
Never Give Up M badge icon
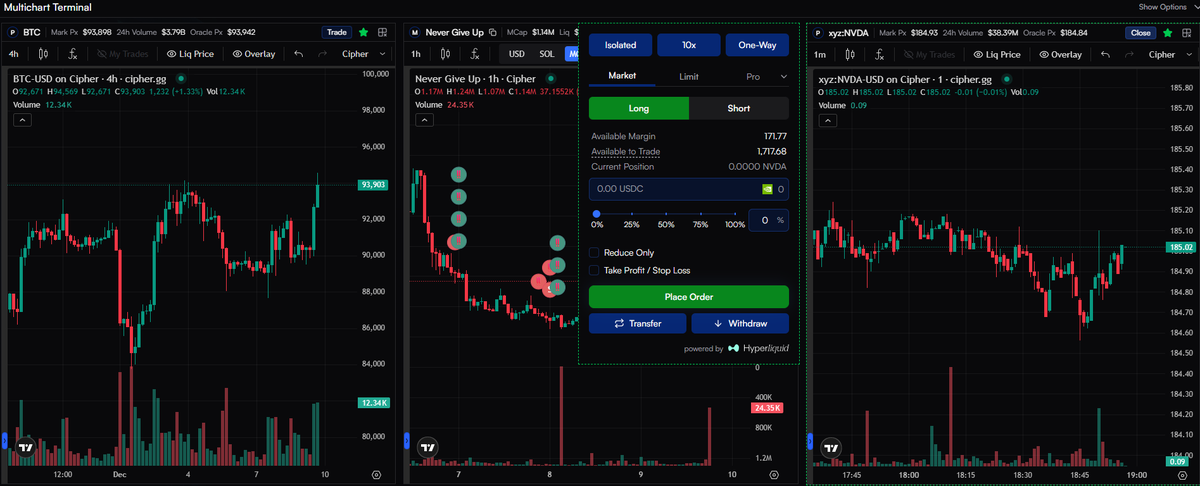(415, 32)
